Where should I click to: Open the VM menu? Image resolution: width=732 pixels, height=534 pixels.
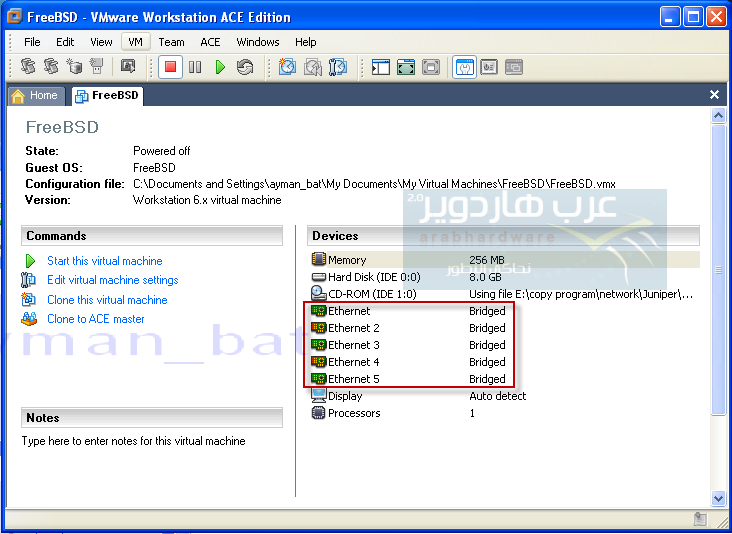pyautogui.click(x=135, y=42)
